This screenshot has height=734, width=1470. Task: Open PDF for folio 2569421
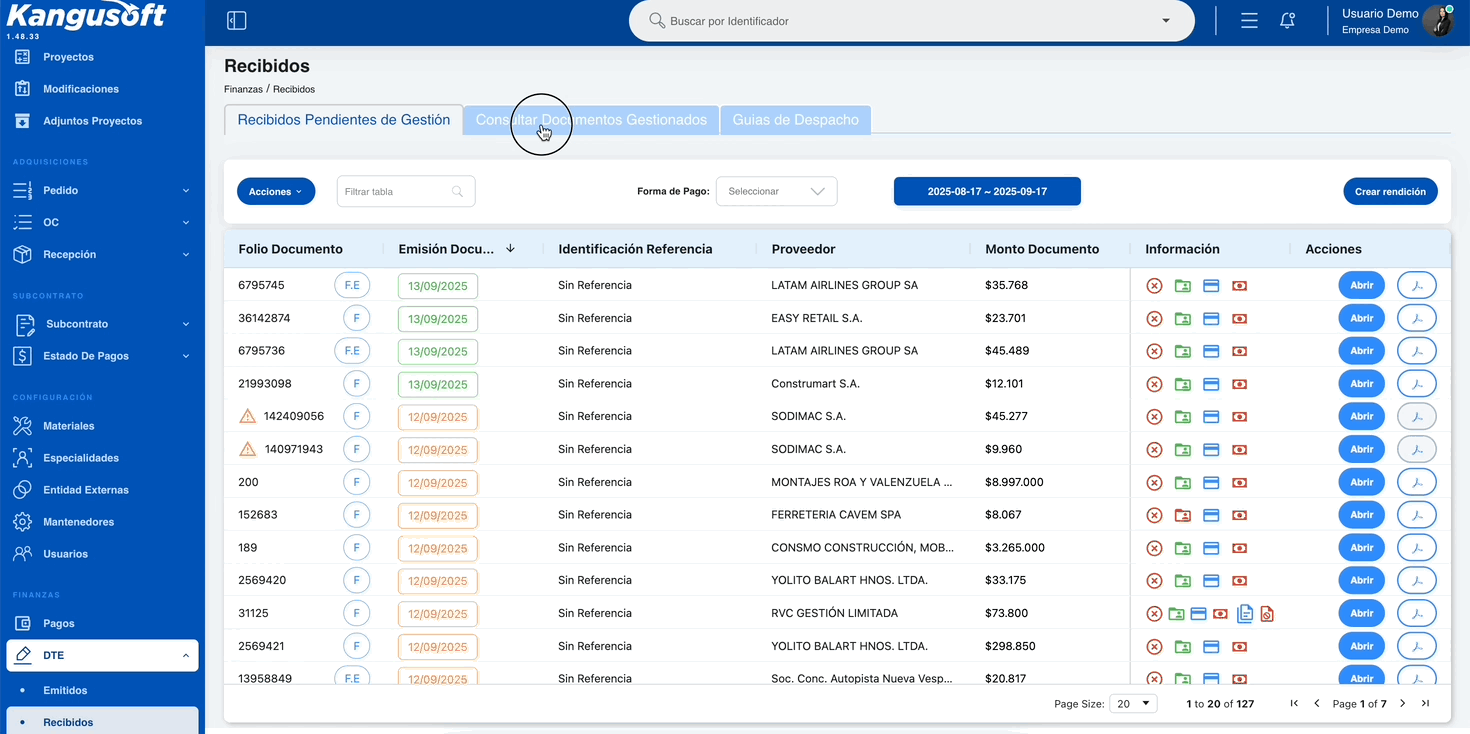click(1416, 646)
